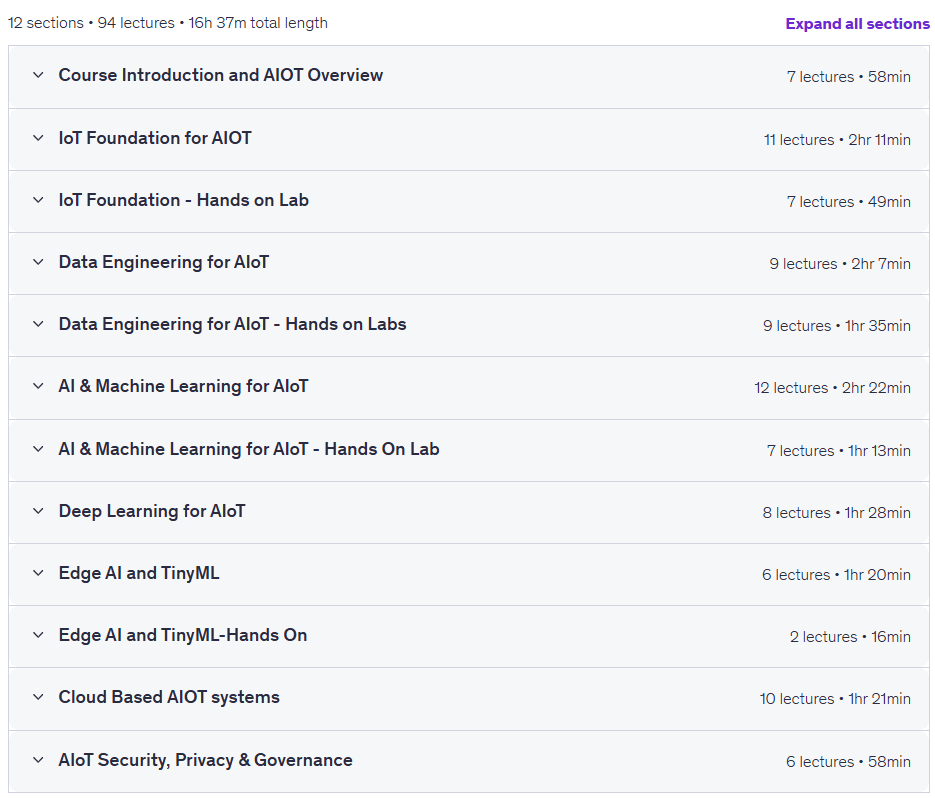The image size is (935, 798).
Task: Expand chevron for Data Engineering for AIoT - Hands on Labs
Action: pos(38,324)
